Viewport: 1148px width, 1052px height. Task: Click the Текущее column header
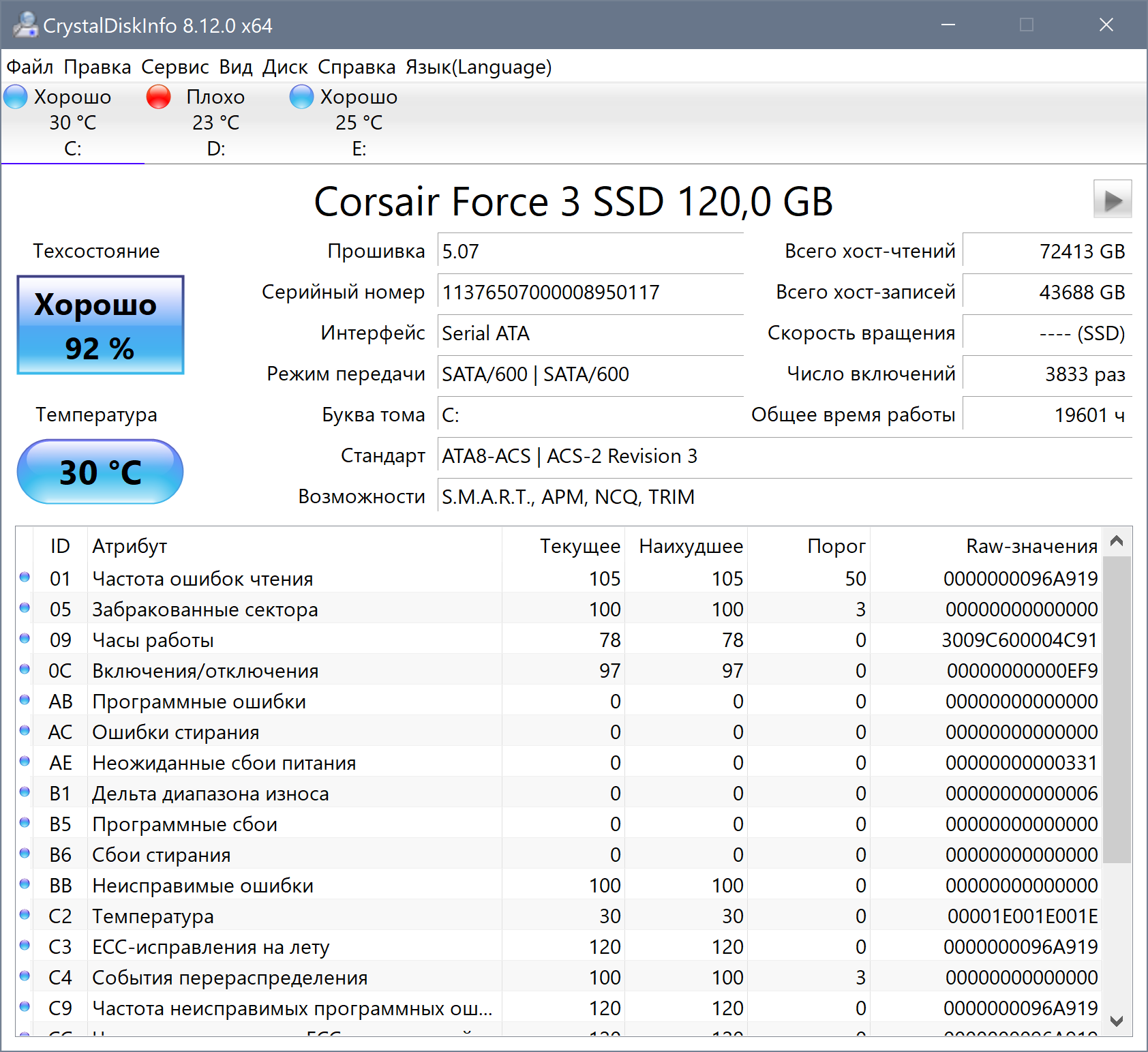tap(563, 546)
